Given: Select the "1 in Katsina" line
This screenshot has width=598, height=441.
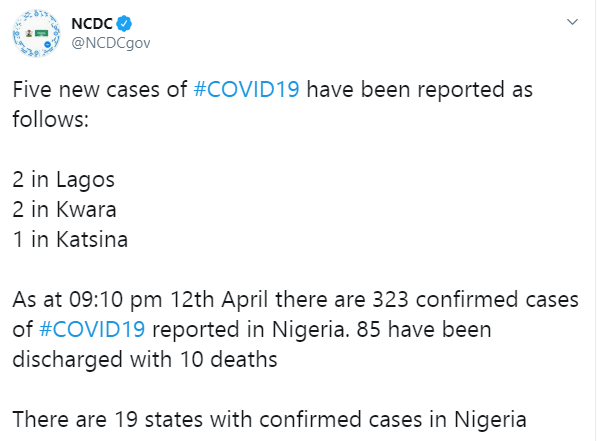Looking at the screenshot, I should click(x=70, y=239).
